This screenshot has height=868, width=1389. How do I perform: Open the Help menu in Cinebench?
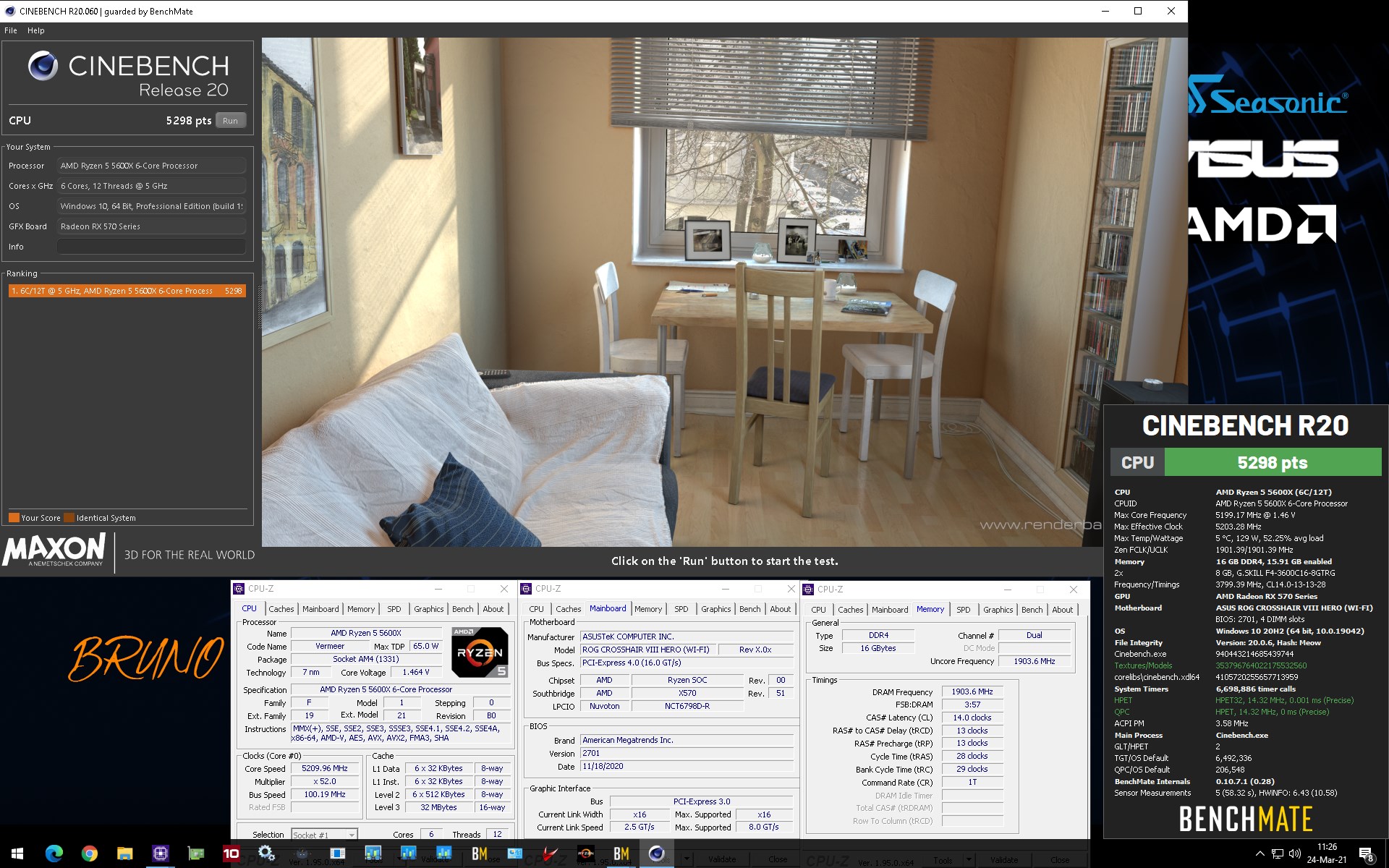(36, 30)
